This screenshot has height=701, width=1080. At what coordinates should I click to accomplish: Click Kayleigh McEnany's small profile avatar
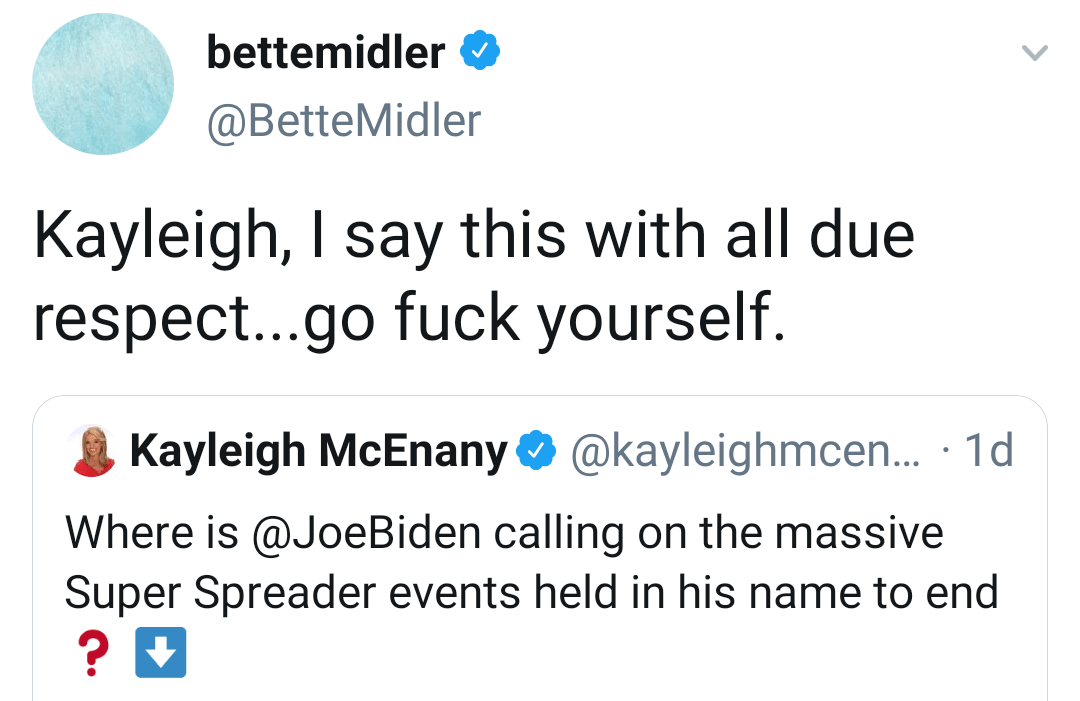click(x=92, y=449)
